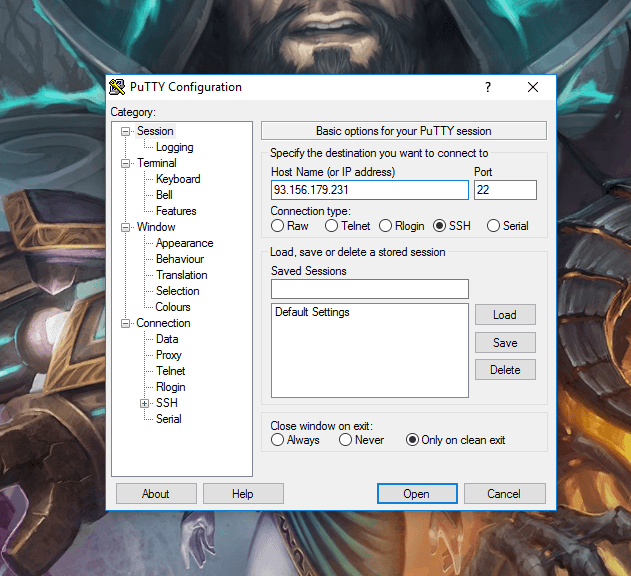The width and height of the screenshot is (631, 576).
Task: Click the Open button to connect
Action: (416, 494)
